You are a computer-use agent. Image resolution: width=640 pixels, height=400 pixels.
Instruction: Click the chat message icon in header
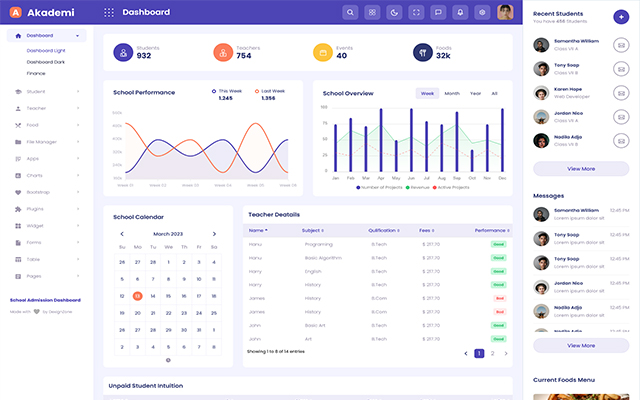438,13
